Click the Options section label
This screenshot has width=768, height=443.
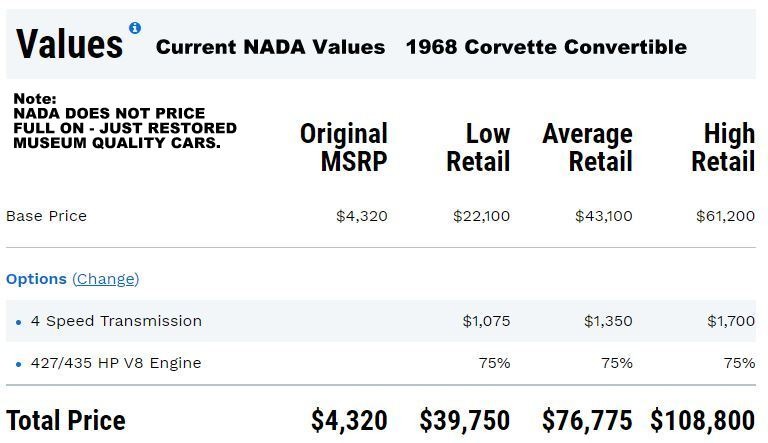click(36, 279)
